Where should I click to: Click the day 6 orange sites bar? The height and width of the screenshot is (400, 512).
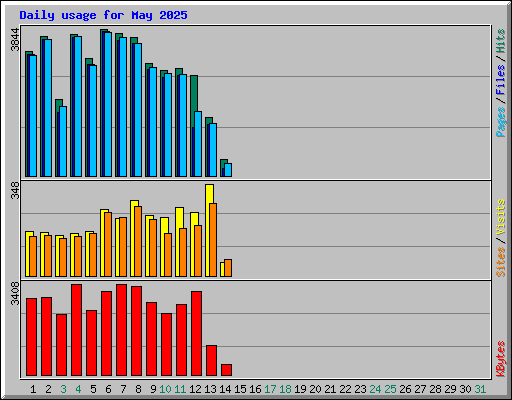(108, 244)
